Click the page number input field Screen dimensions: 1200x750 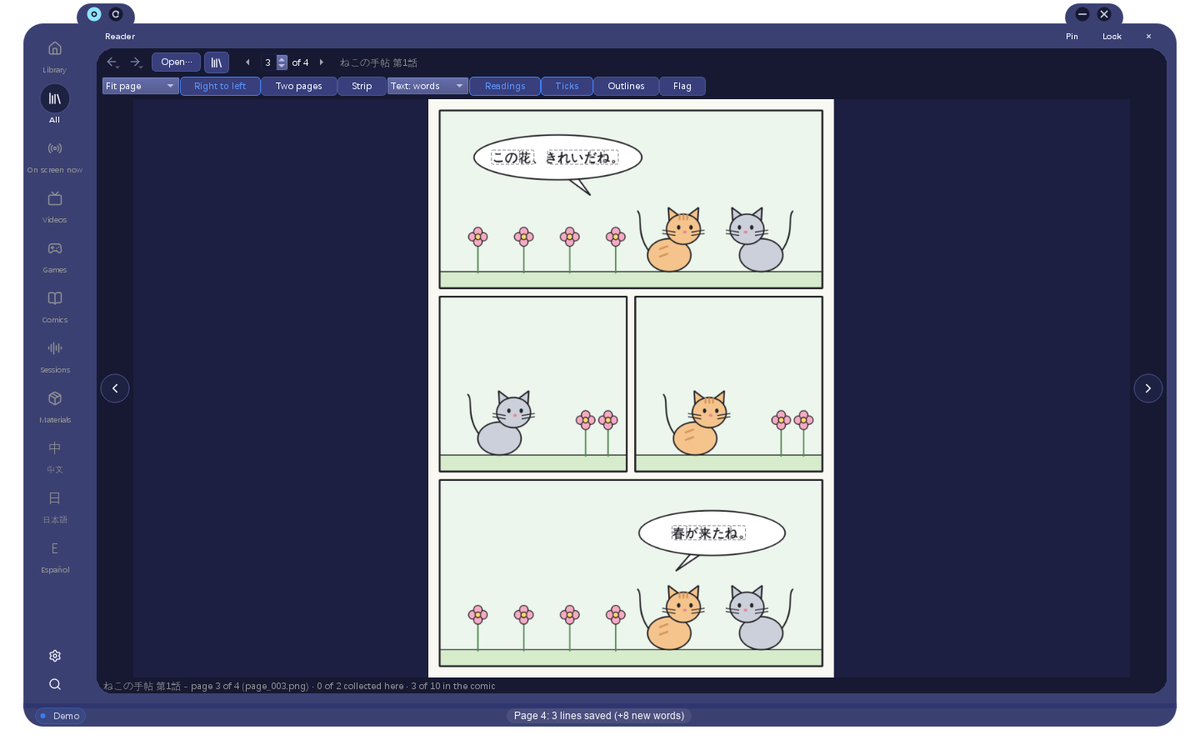pos(268,62)
